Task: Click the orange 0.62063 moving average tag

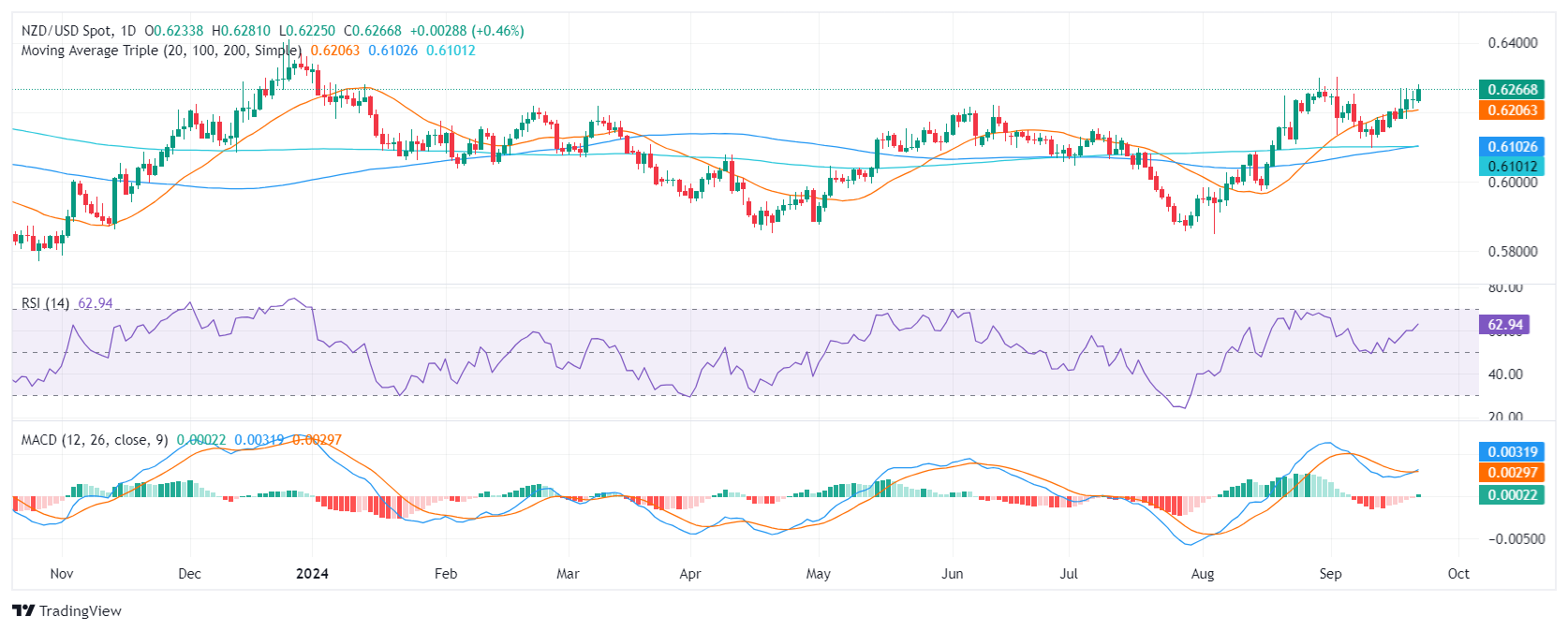Action: 1512,110
